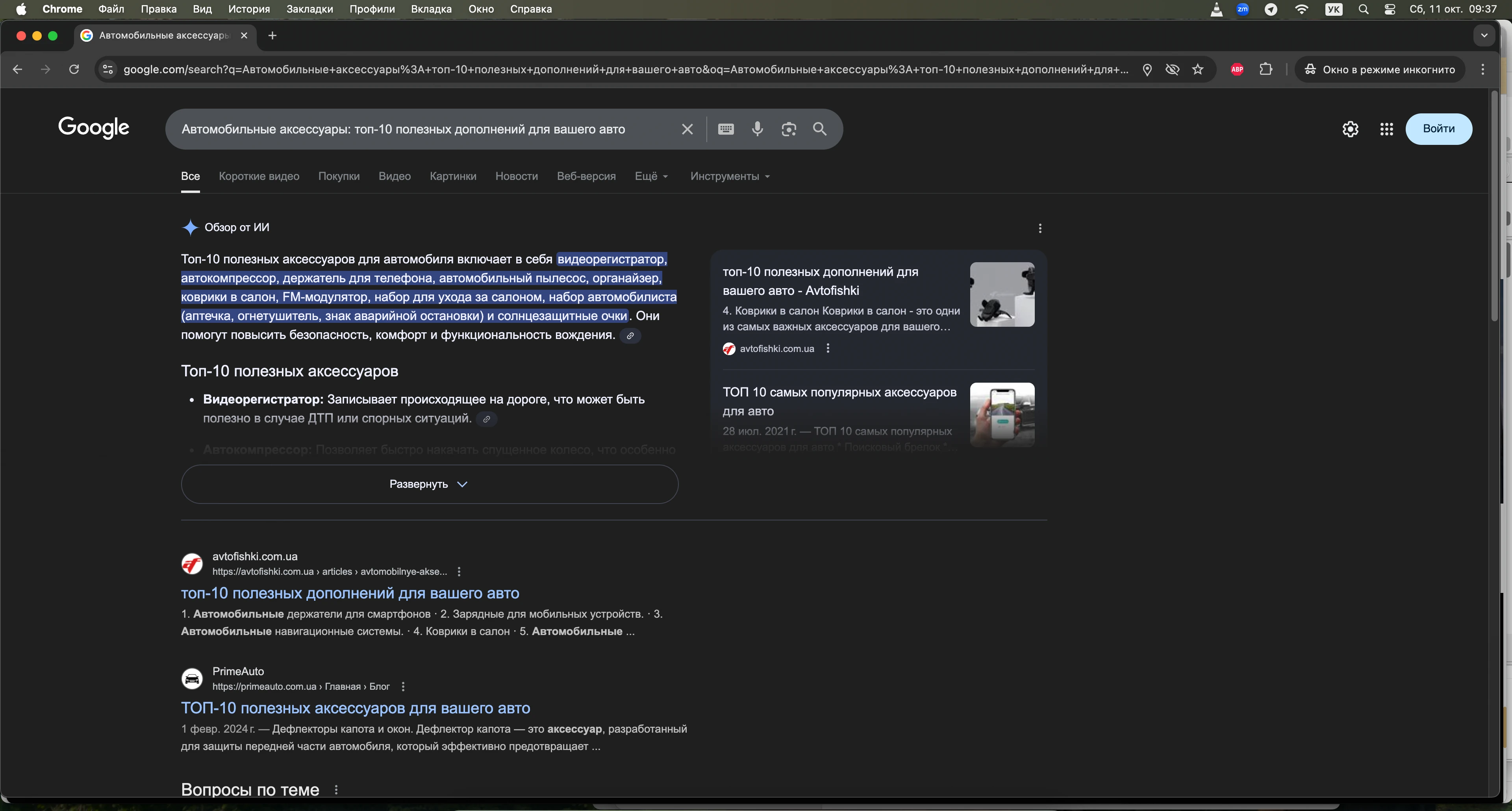Bookmark this page with star icon

pyautogui.click(x=1198, y=69)
